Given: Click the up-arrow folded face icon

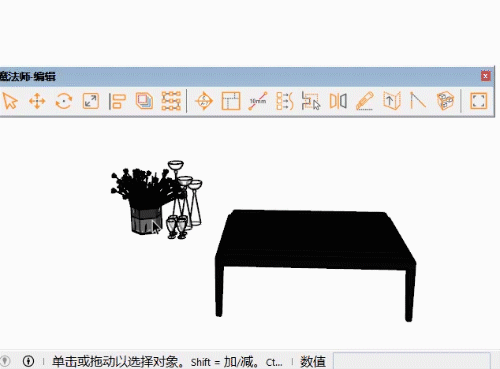Looking at the screenshot, I should 392,101.
